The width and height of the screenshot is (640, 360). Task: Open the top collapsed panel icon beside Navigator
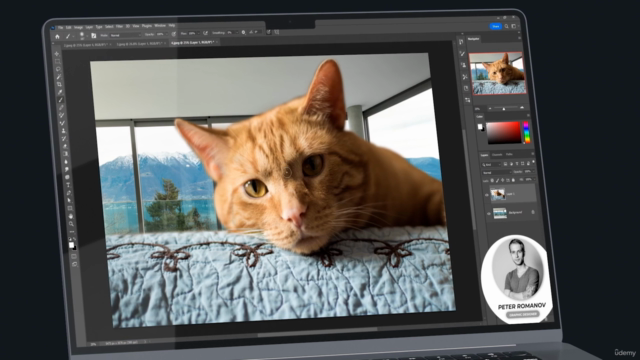coord(461,42)
